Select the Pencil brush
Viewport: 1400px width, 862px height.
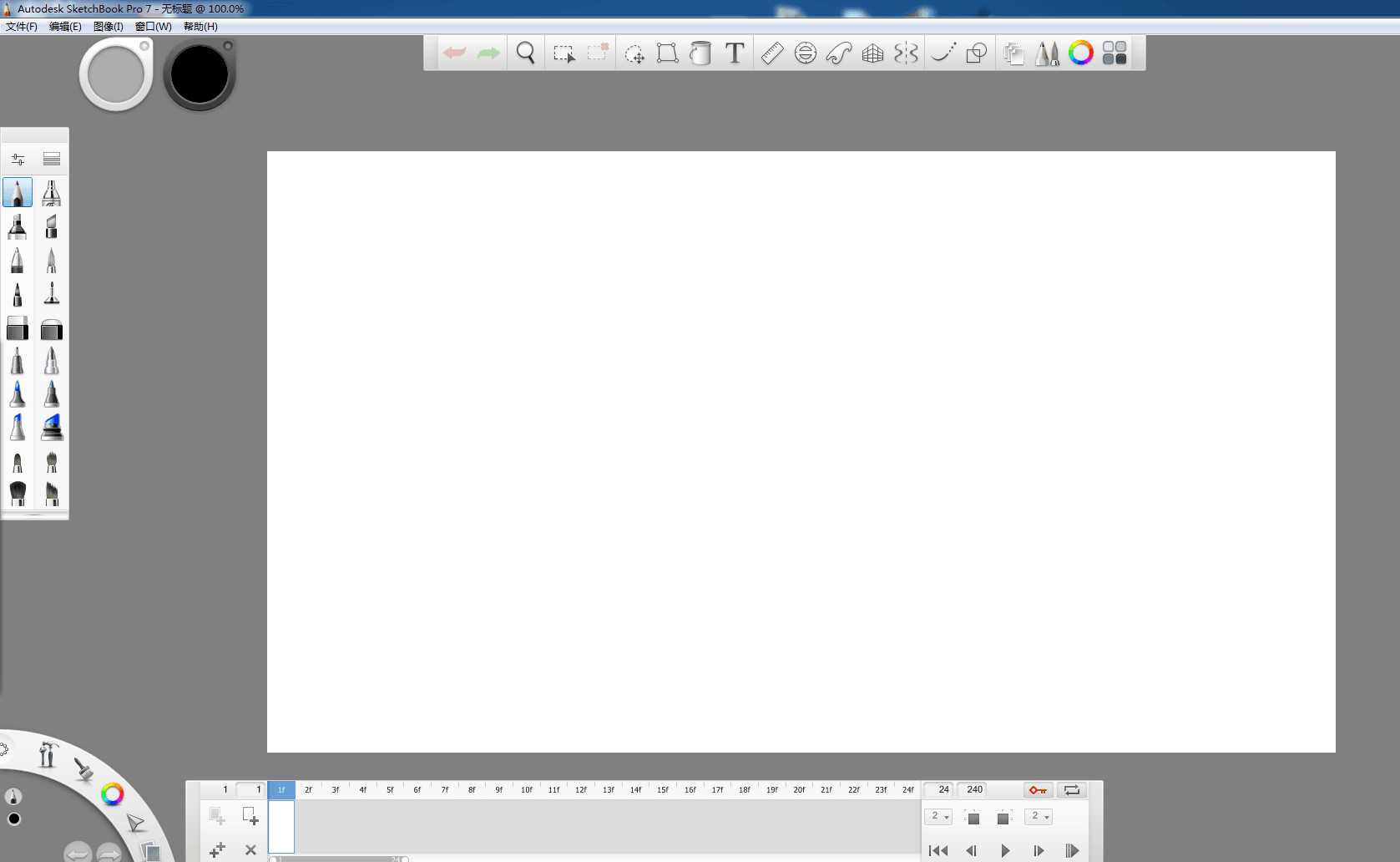[x=18, y=193]
